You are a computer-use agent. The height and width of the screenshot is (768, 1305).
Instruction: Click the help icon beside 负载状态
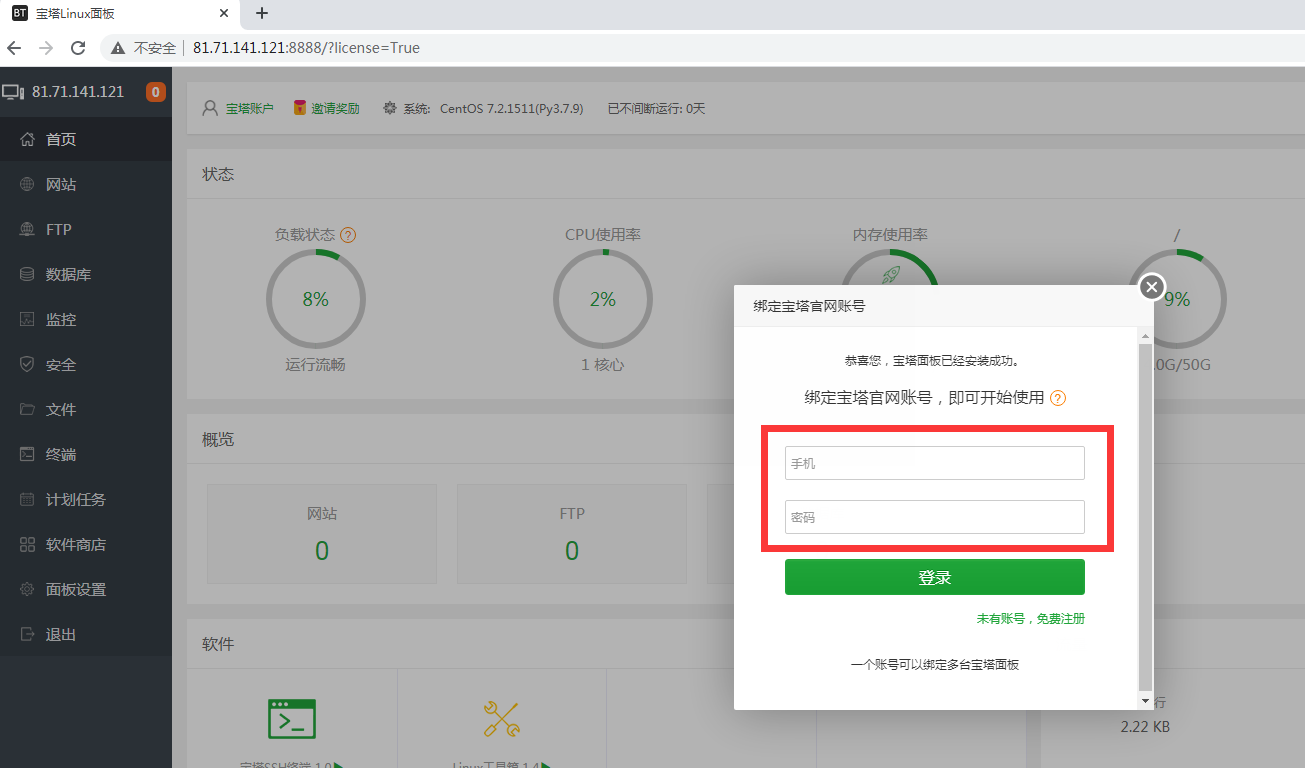click(x=348, y=235)
